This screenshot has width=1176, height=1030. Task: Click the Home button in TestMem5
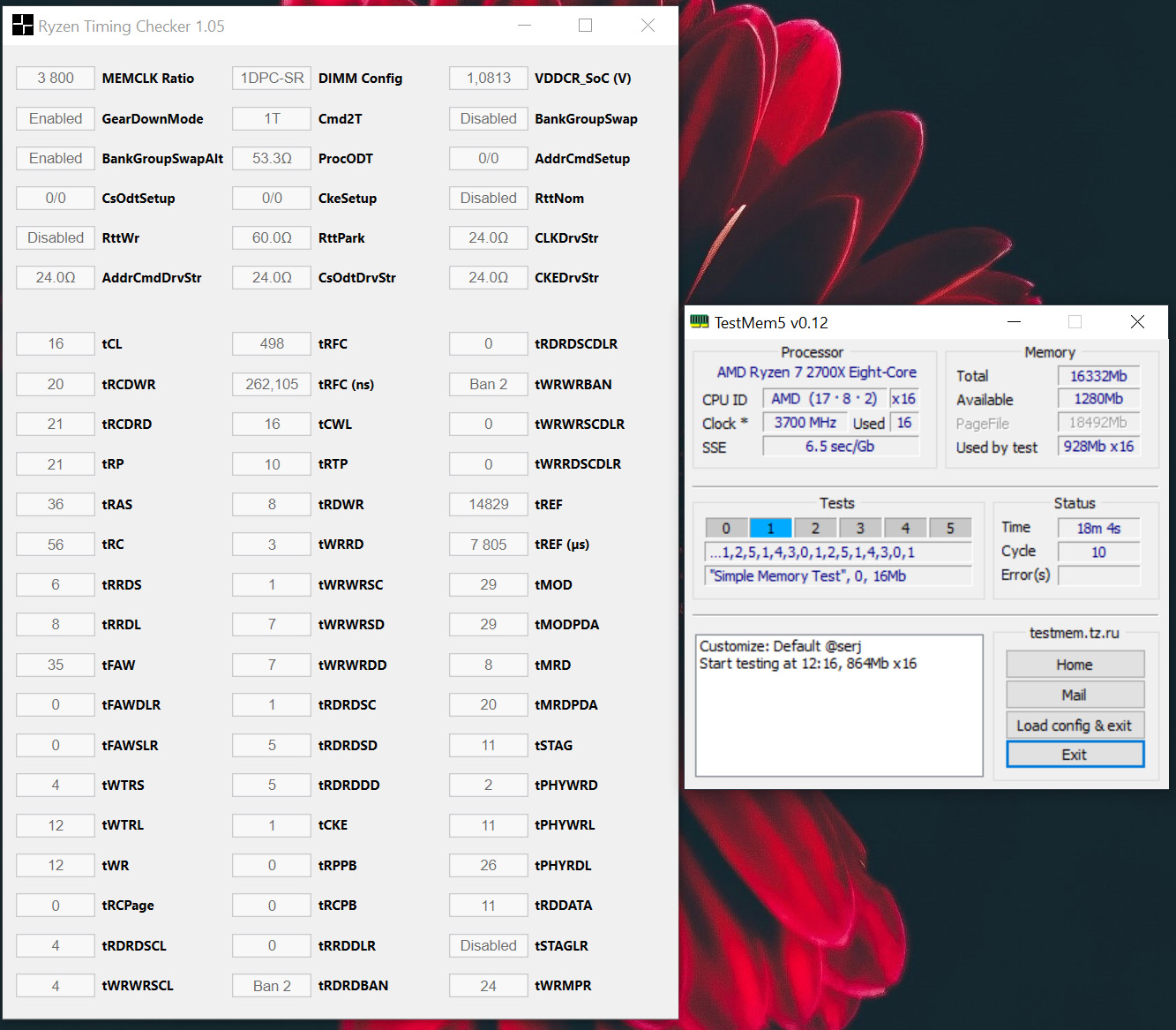(1075, 665)
